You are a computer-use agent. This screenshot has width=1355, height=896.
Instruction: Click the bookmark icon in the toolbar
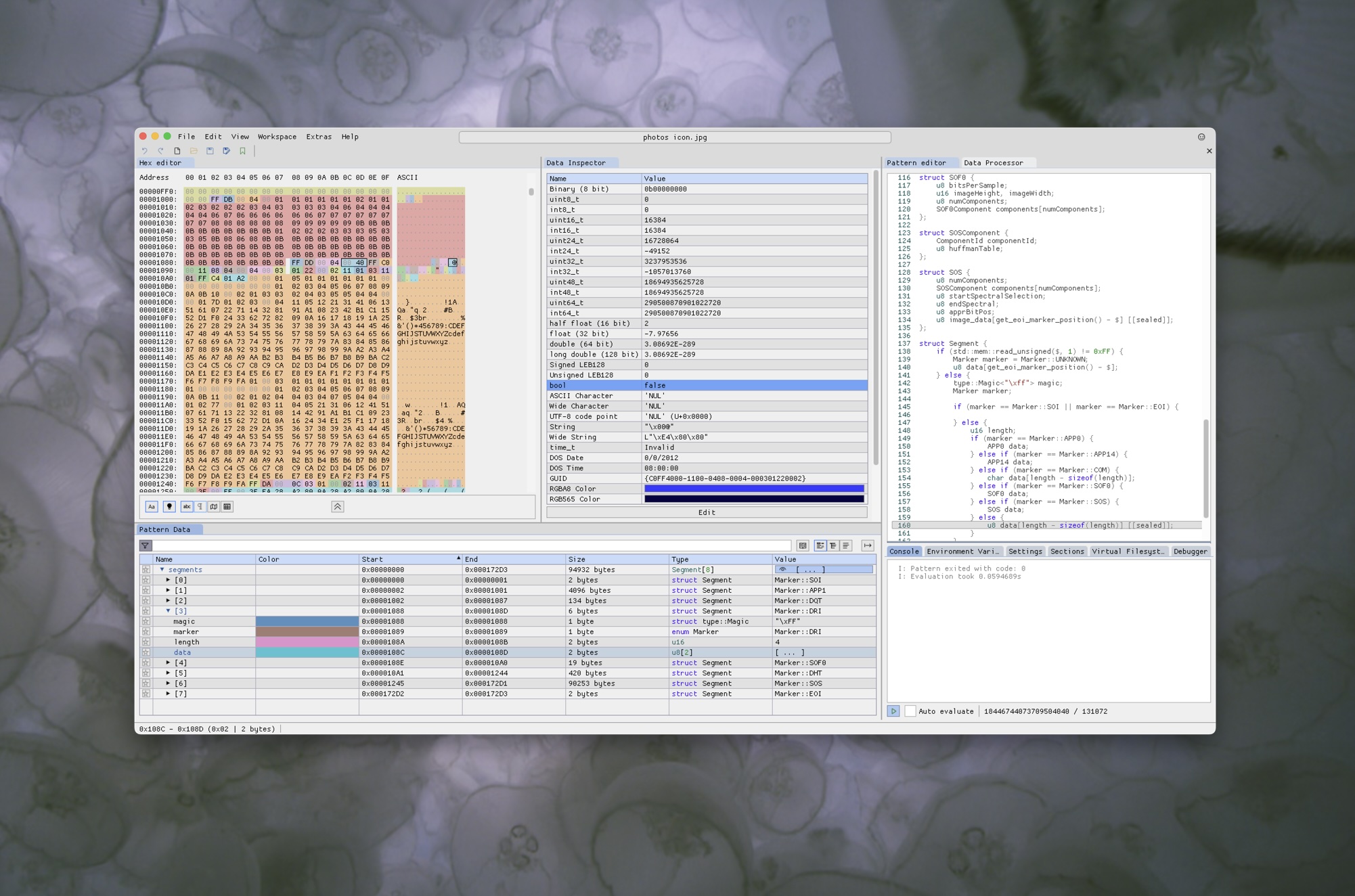pyautogui.click(x=242, y=151)
